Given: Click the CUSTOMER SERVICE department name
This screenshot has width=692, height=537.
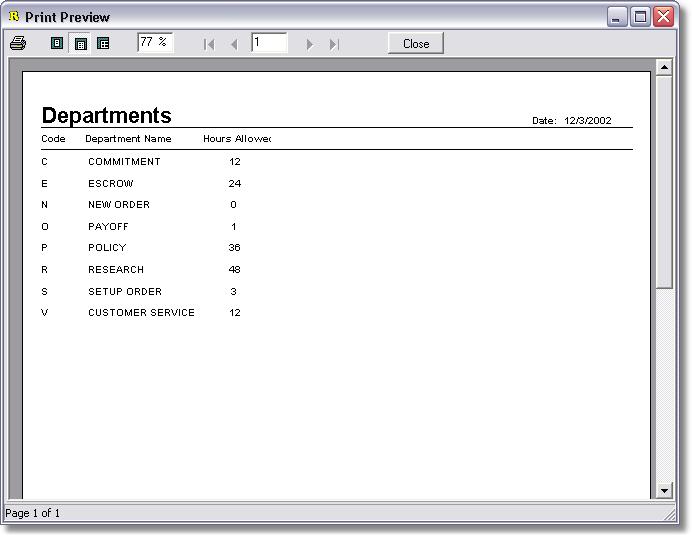Looking at the screenshot, I should click(x=141, y=313).
